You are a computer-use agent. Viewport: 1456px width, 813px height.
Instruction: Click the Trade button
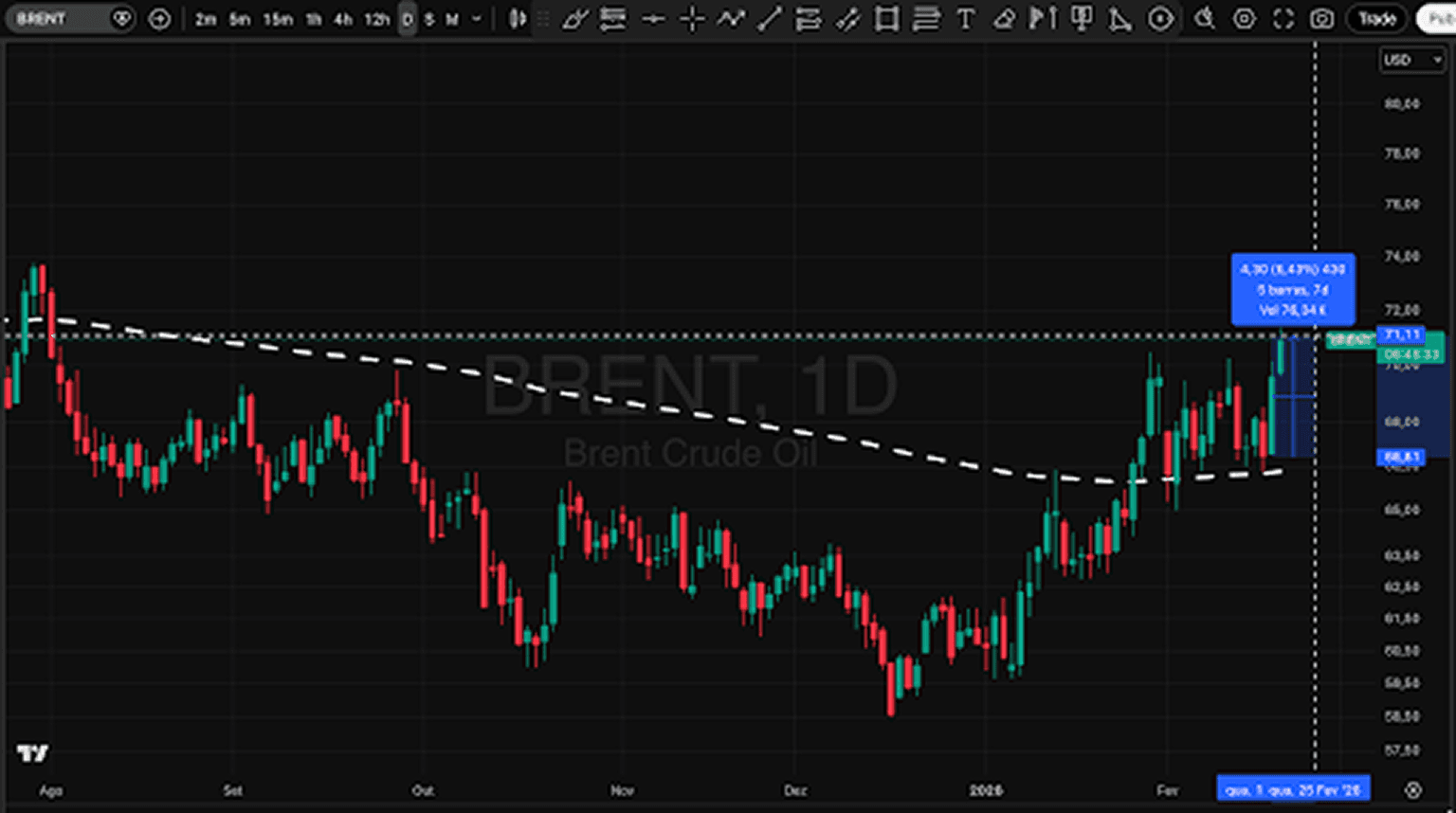point(1377,19)
